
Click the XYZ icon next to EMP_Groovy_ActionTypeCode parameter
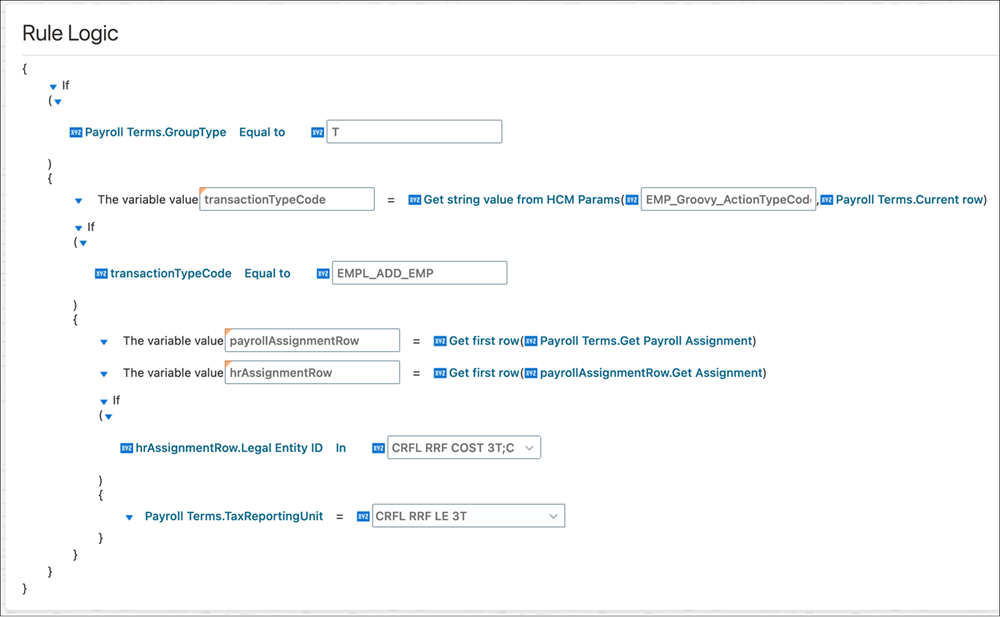tap(634, 199)
